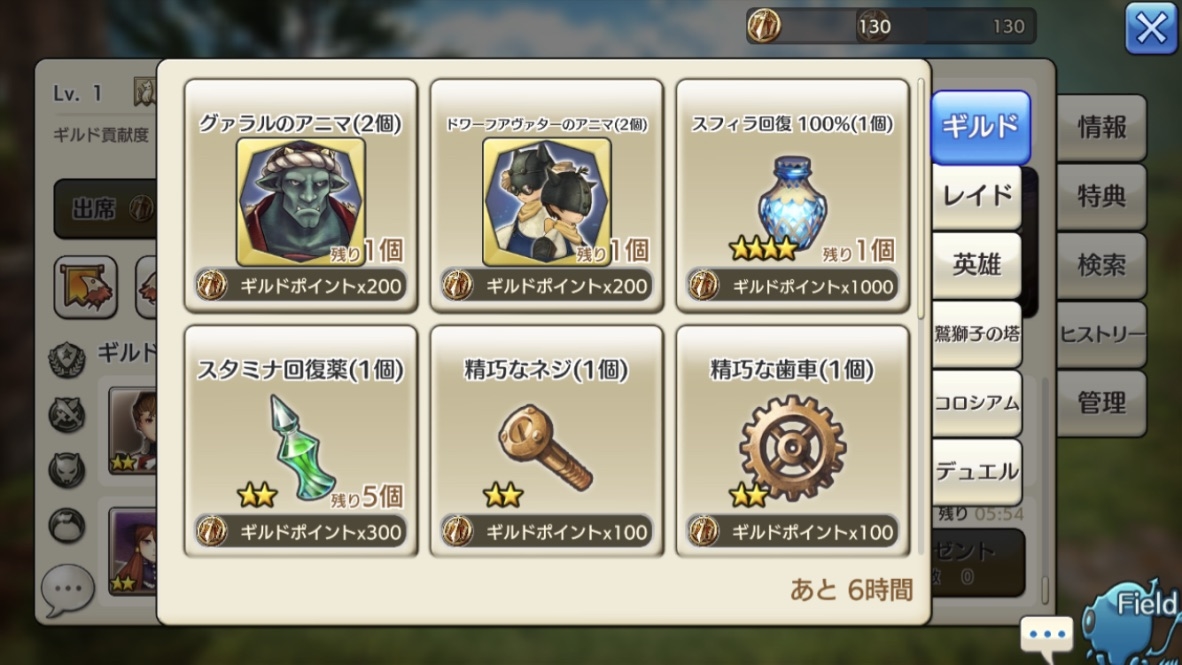This screenshot has width=1182, height=665.
Task: Open the レイド tab
Action: click(977, 197)
